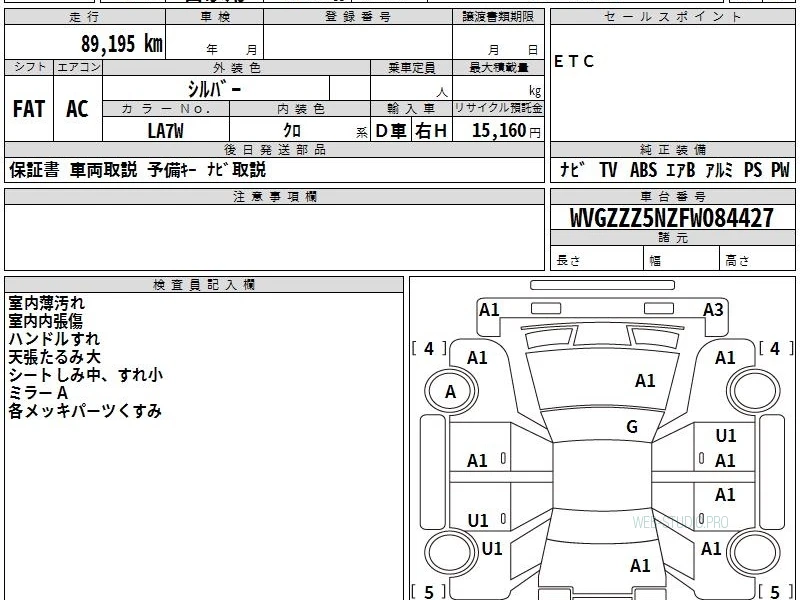Click the 各メッキパーツくすみ note
Image resolution: width=800 pixels, height=600 pixels.
[x=85, y=411]
